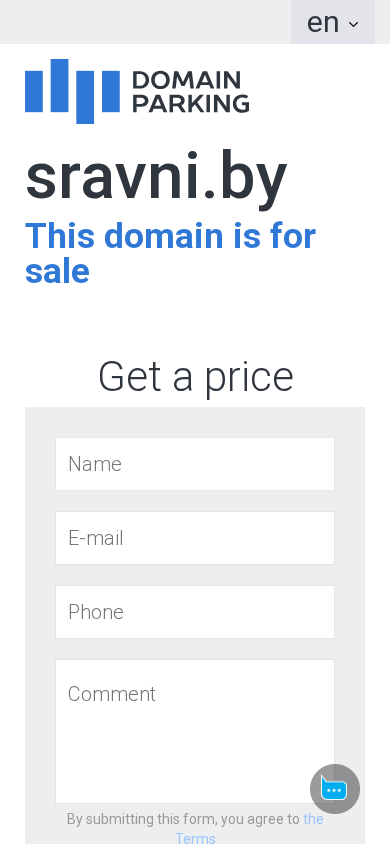Screen dimensions: 390x844
Task: Focus the Phone input field
Action: (x=195, y=612)
